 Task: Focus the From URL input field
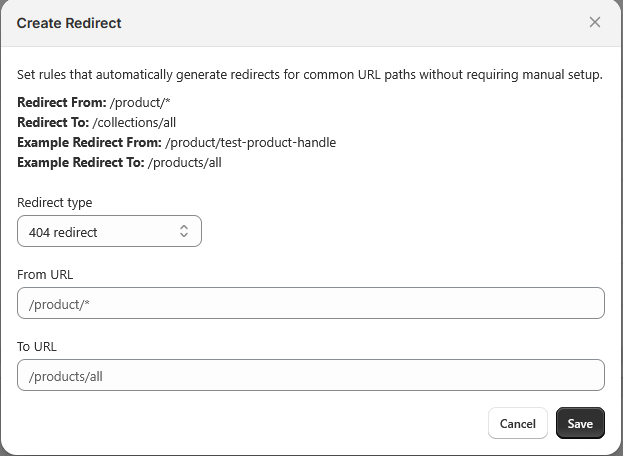pos(310,303)
